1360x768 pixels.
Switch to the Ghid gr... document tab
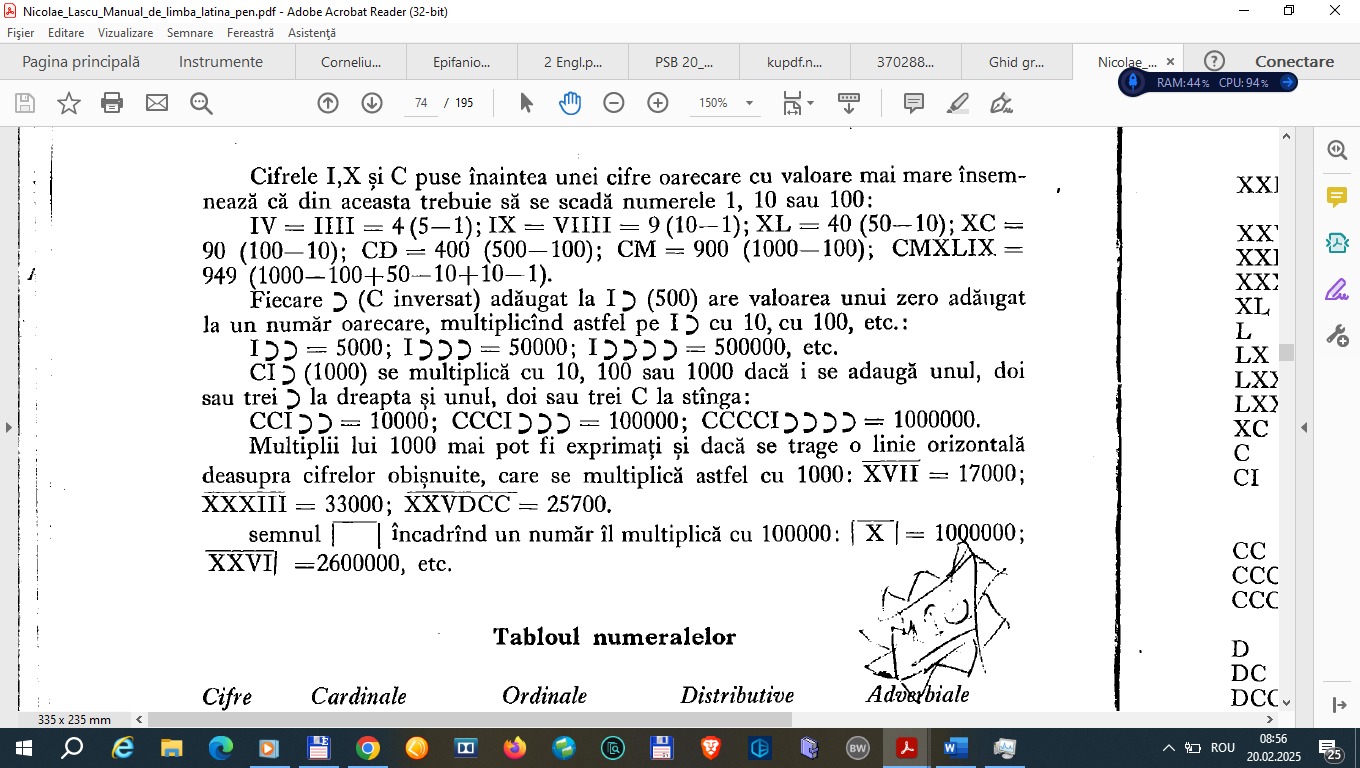click(1017, 62)
